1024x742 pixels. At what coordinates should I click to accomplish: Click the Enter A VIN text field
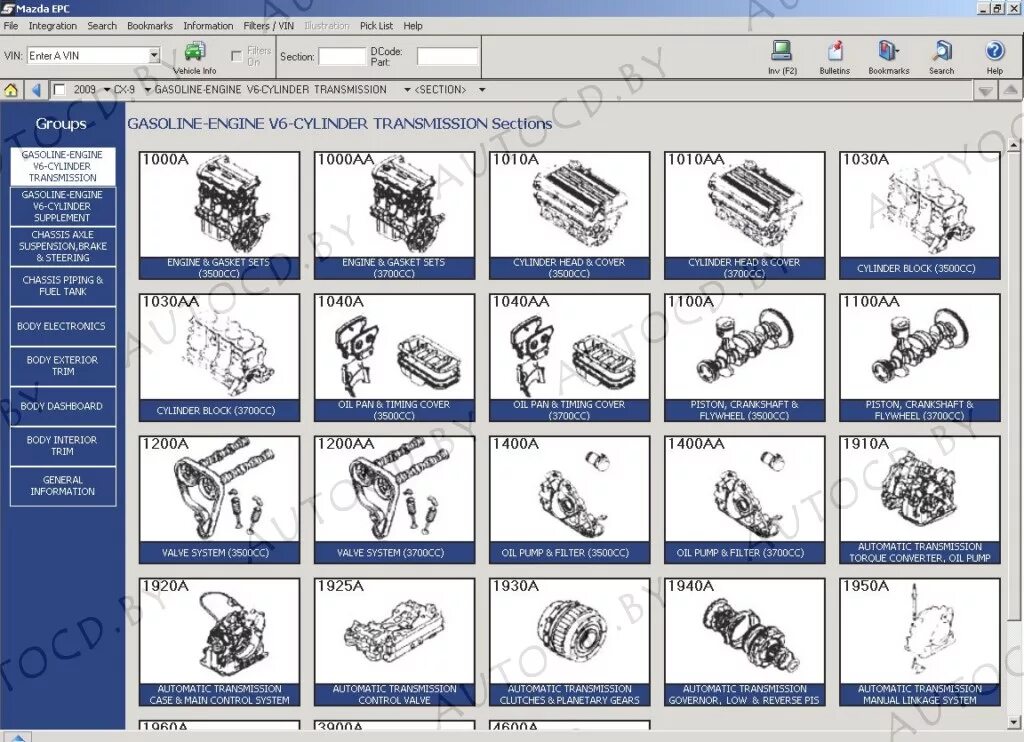click(88, 56)
